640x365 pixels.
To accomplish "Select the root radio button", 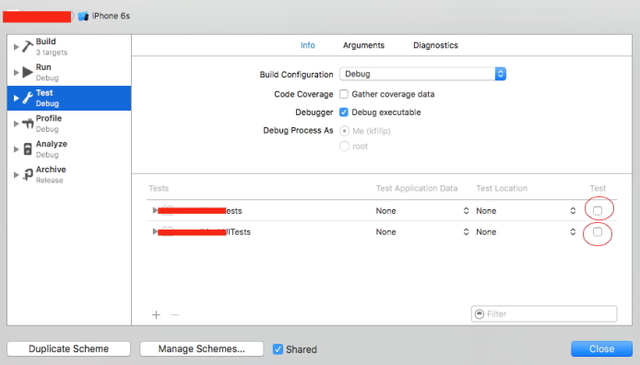I will click(x=344, y=146).
